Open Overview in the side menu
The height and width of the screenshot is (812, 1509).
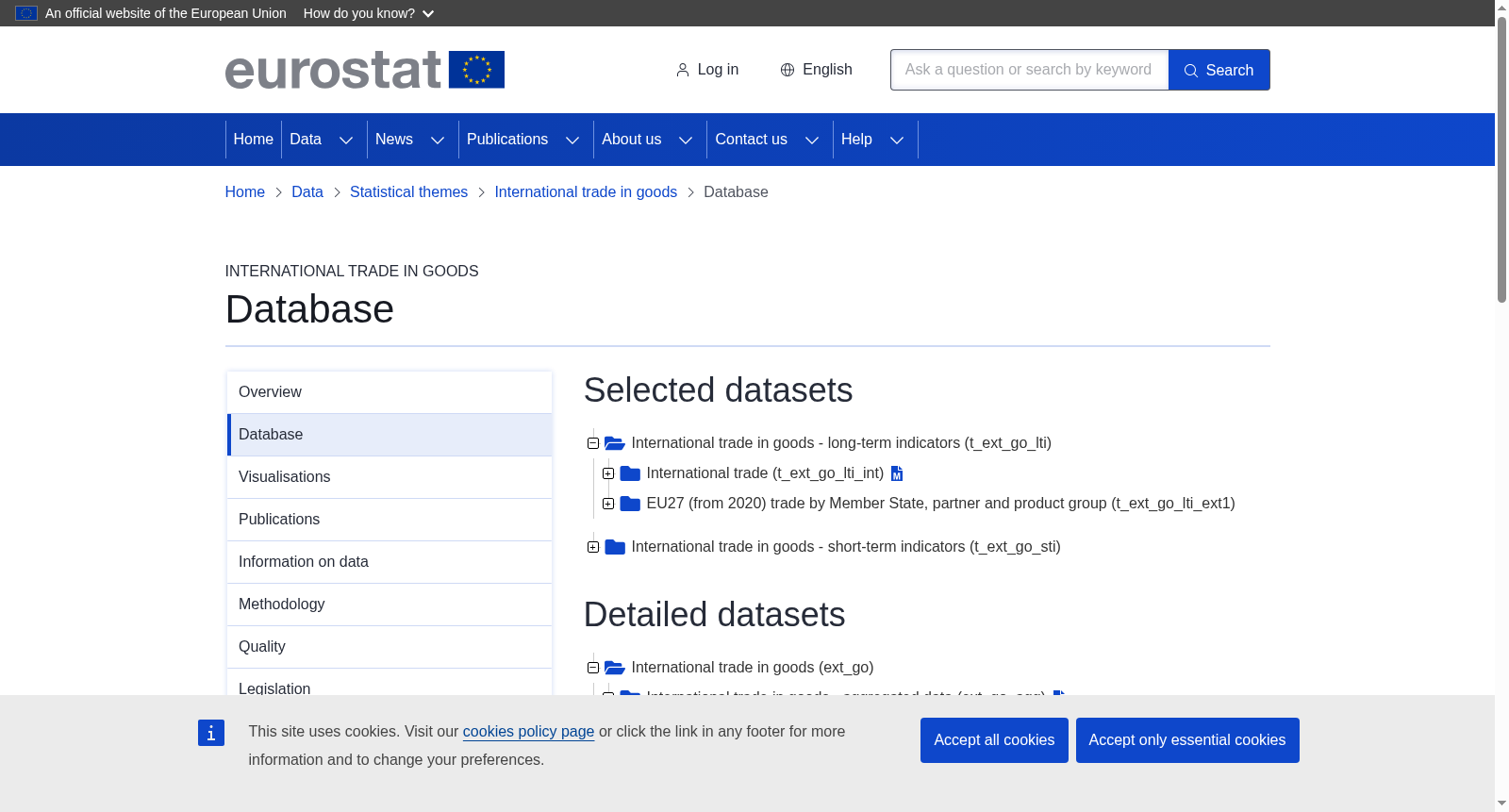(390, 392)
